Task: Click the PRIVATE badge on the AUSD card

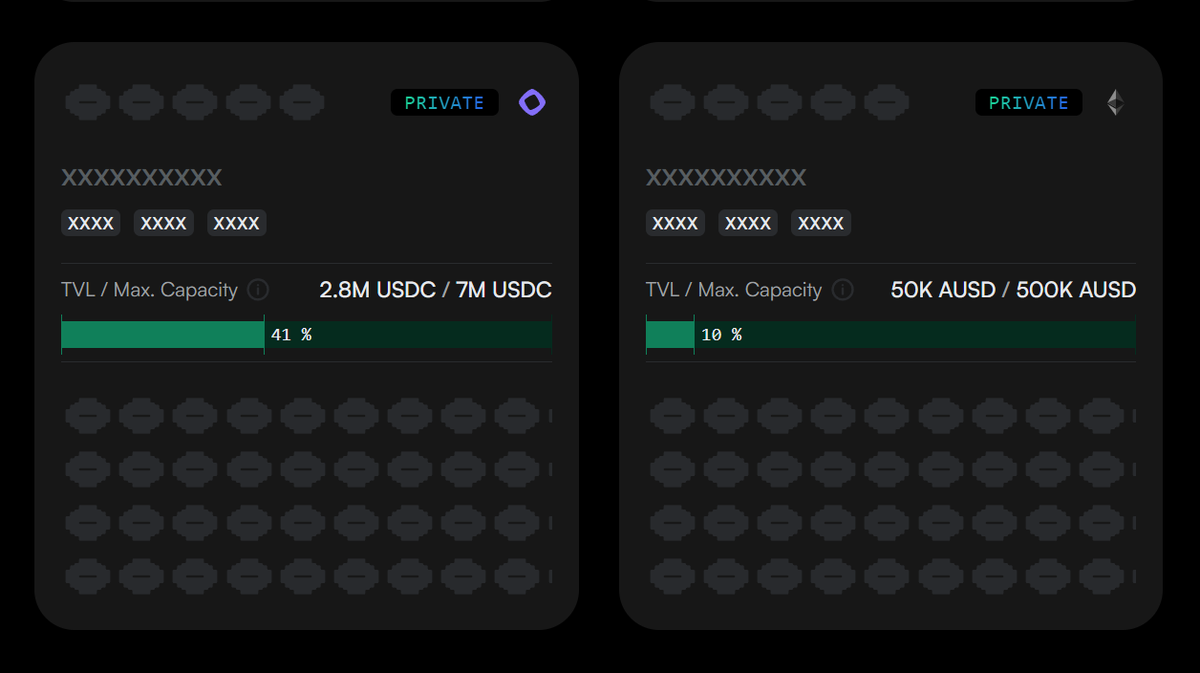Action: [1029, 102]
